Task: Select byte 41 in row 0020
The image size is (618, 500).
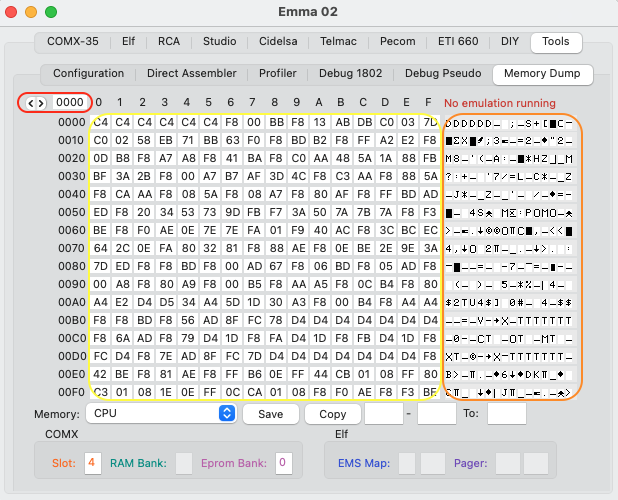Action: click(232, 158)
